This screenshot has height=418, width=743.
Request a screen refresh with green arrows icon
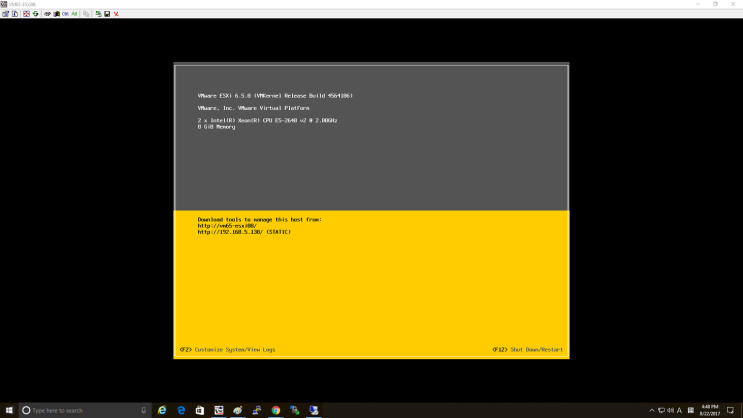[36, 14]
